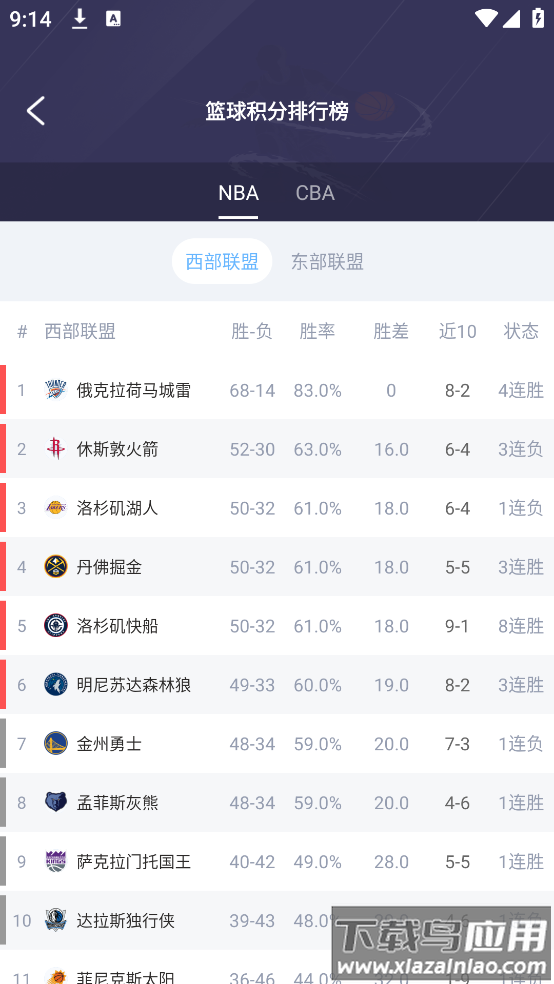554x984 pixels.
Task: Select the 东部联盟 conference toggle
Action: (327, 261)
